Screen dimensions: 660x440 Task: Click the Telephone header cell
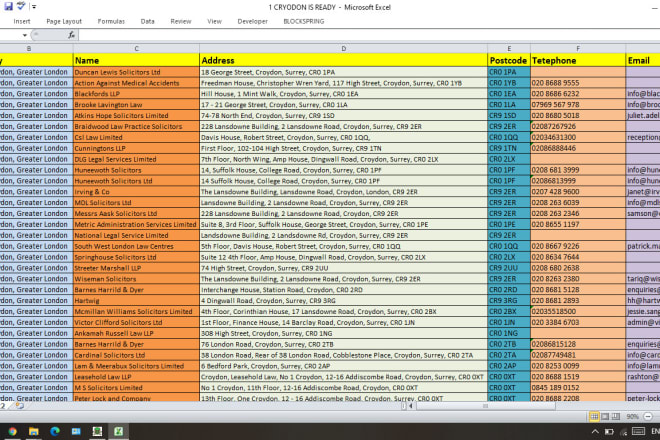pyautogui.click(x=578, y=60)
